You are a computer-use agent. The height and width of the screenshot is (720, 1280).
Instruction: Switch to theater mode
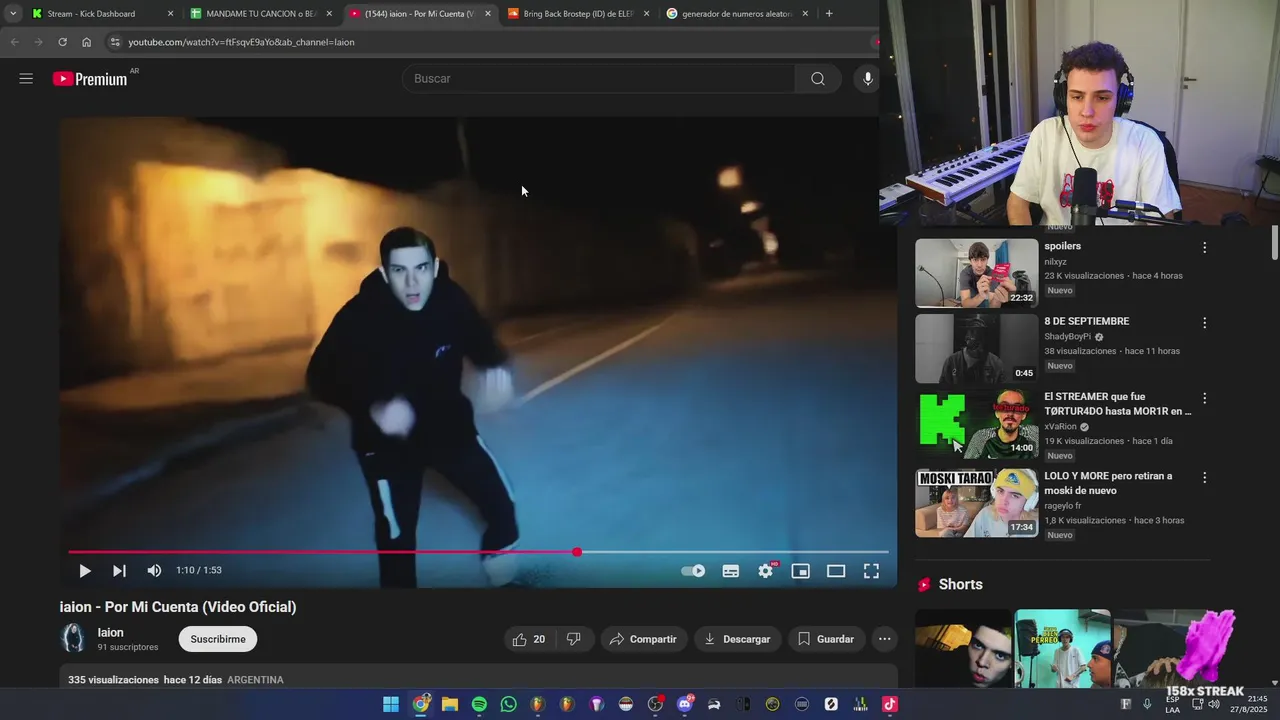tap(836, 571)
